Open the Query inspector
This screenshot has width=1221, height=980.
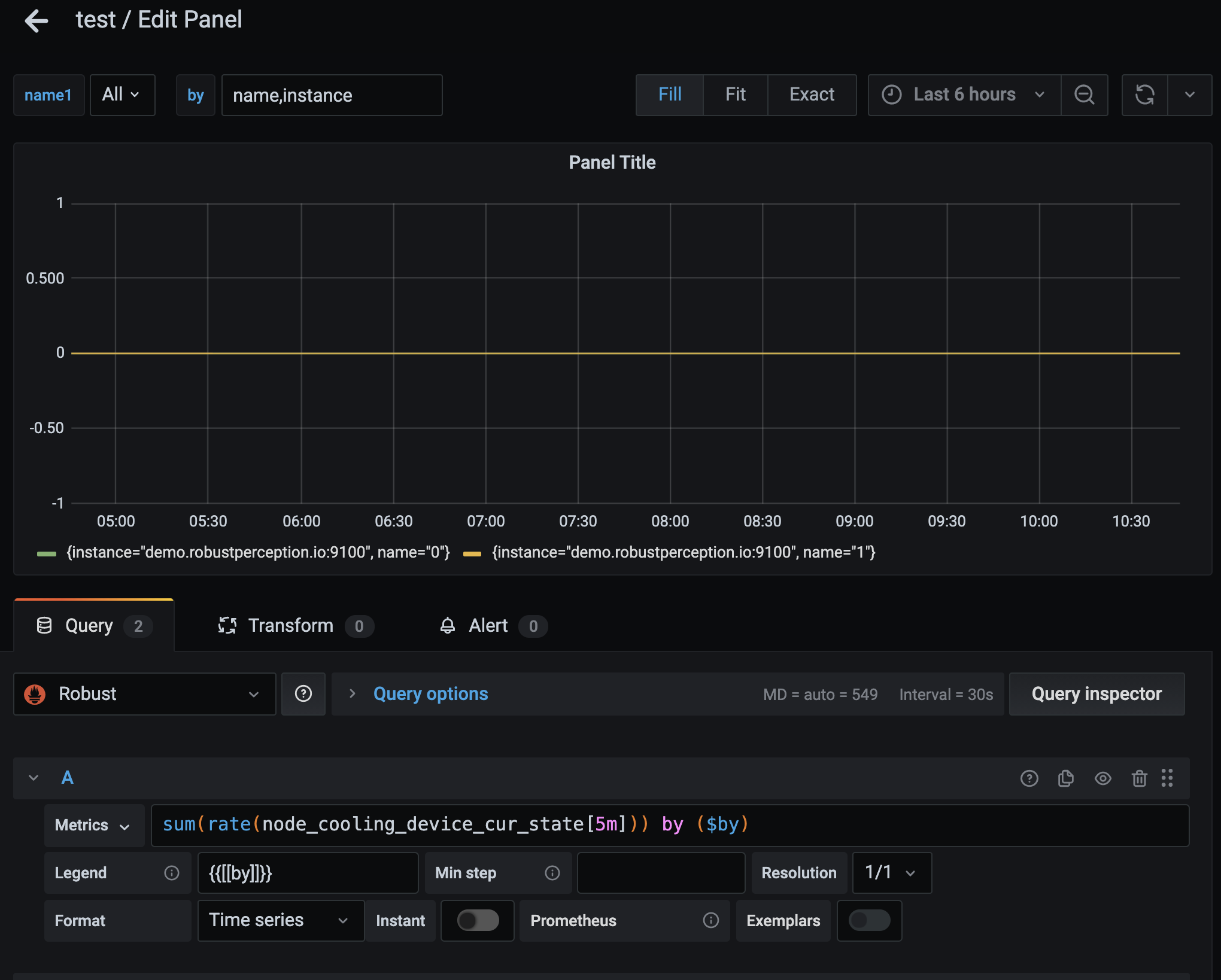1097,693
